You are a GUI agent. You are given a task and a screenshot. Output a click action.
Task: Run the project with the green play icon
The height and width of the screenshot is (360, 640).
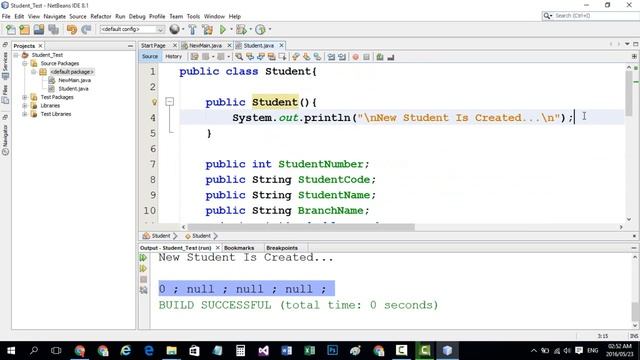coord(222,29)
